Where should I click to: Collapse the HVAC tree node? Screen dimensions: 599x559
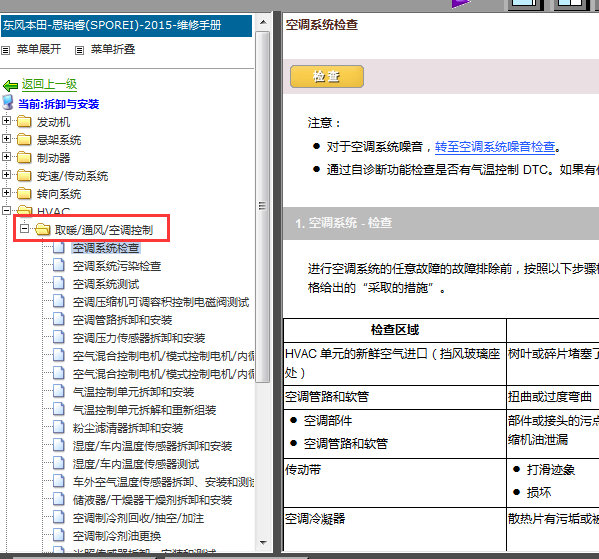click(6, 210)
